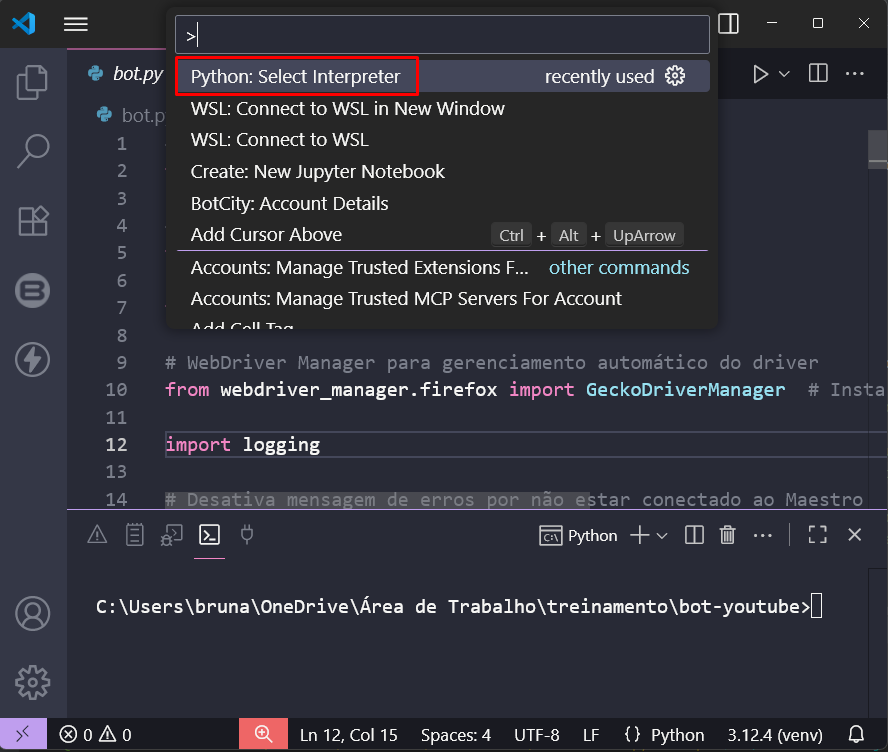Open the notifications bell
The width and height of the screenshot is (888, 752).
pyautogui.click(x=857, y=734)
